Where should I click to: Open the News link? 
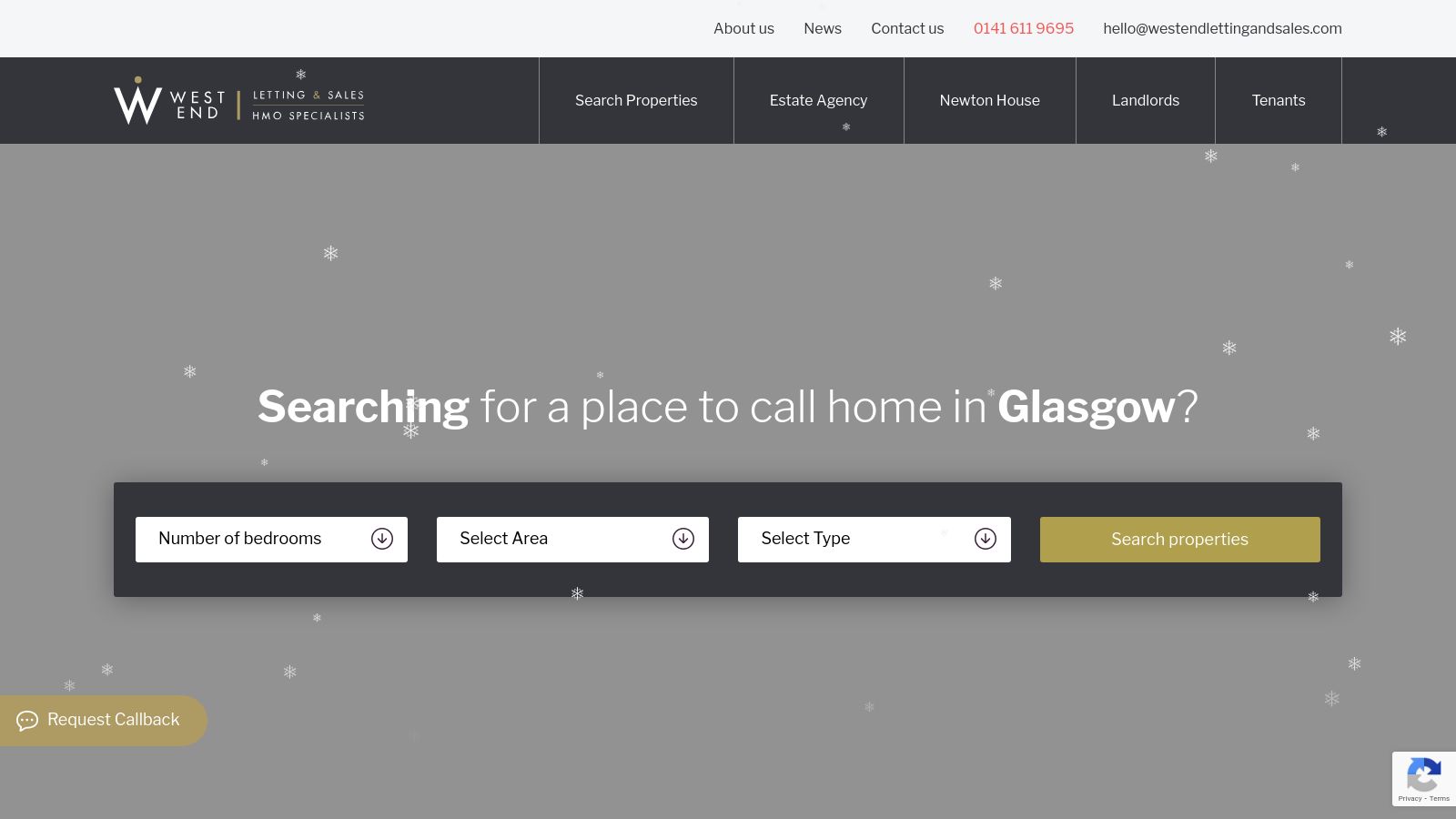[823, 28]
